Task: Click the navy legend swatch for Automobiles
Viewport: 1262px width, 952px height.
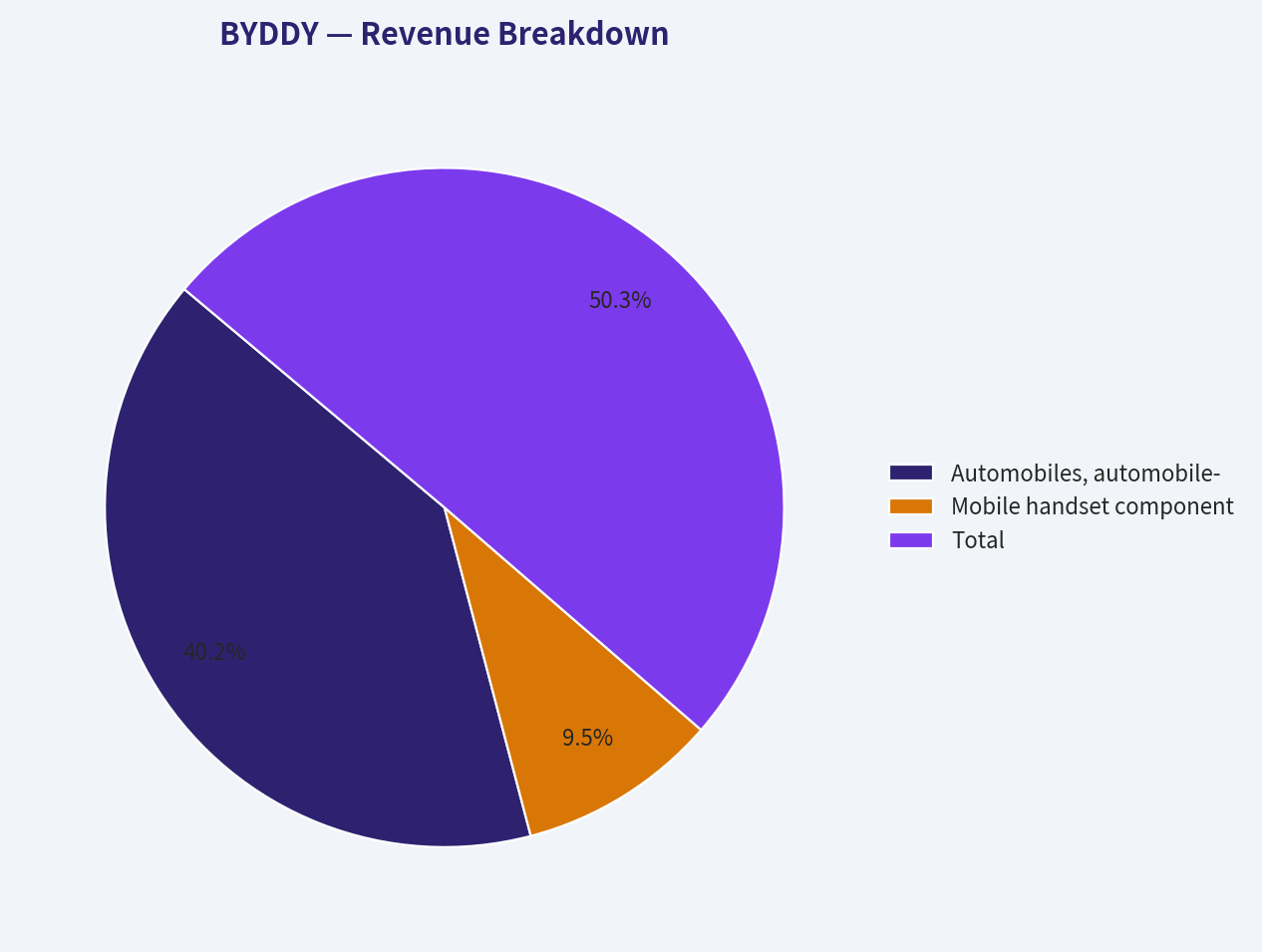Action: [910, 473]
